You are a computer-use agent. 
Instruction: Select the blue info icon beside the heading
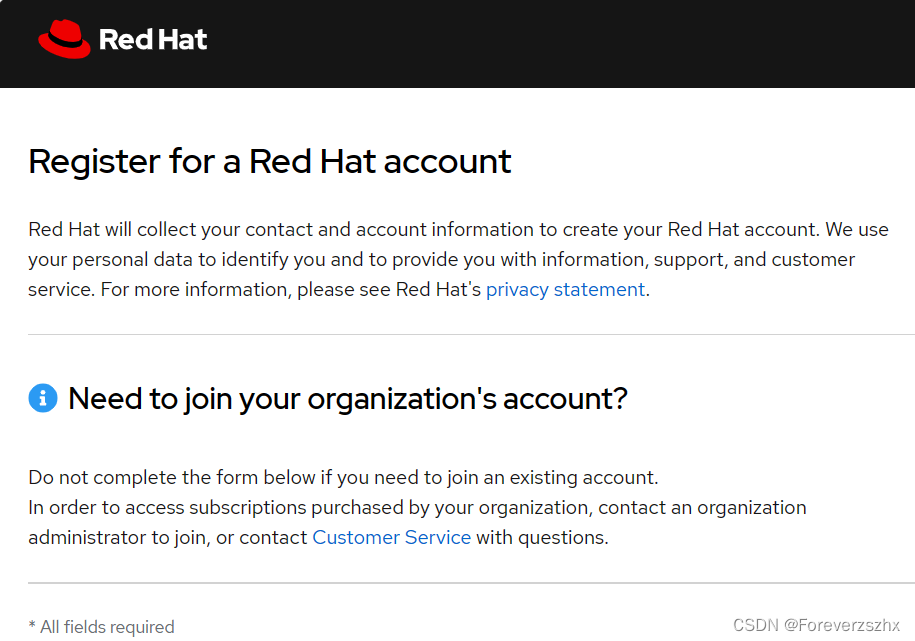coord(42,398)
